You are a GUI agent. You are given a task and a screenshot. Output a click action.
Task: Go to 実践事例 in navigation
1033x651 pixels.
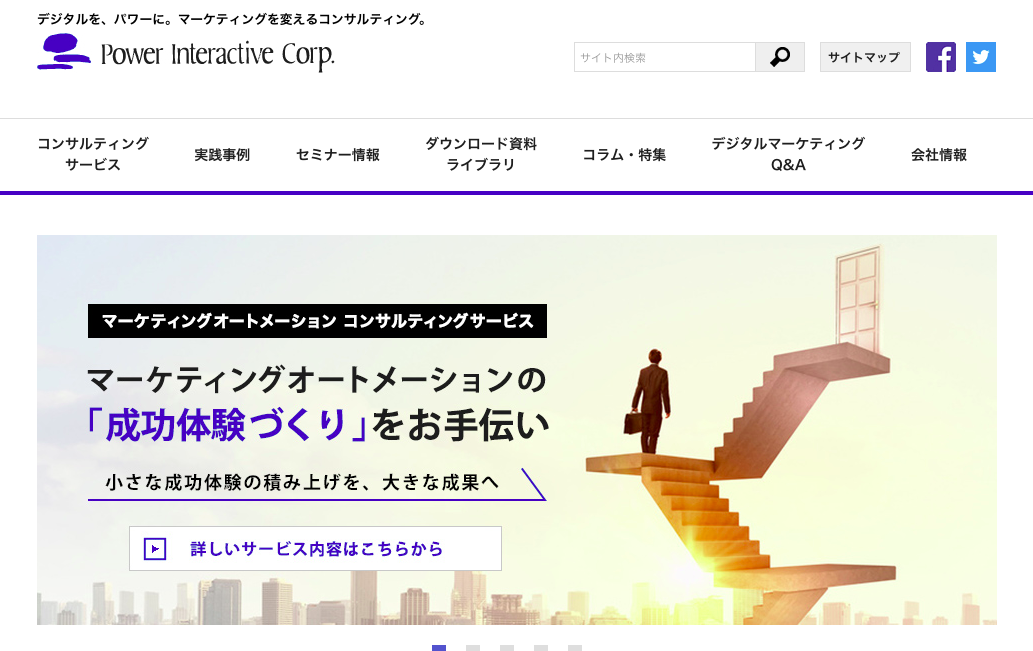pos(222,155)
